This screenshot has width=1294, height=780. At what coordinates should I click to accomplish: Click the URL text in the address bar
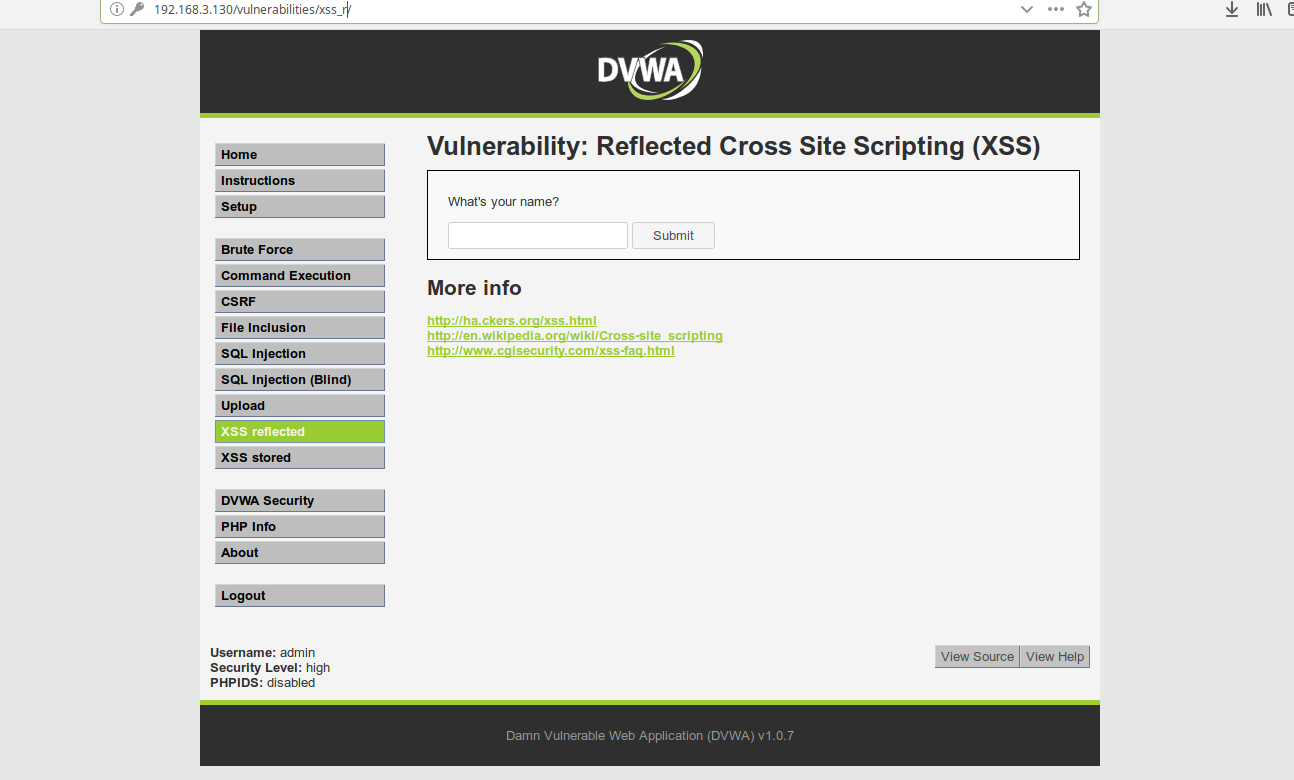tap(252, 9)
